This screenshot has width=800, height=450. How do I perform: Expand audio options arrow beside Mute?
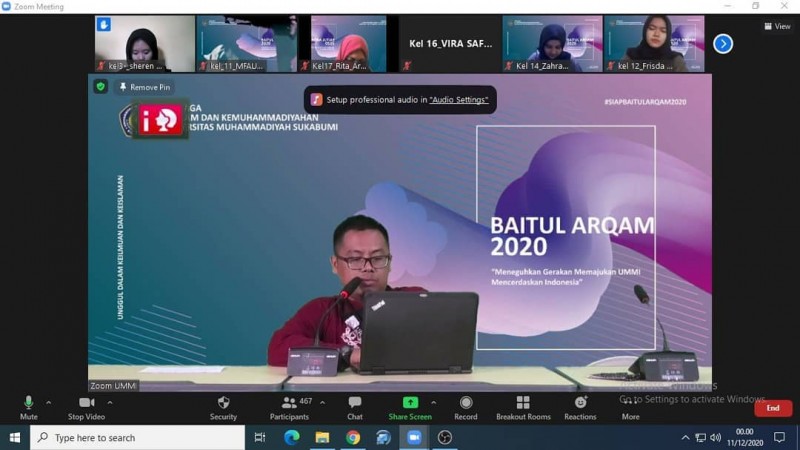(x=48, y=403)
